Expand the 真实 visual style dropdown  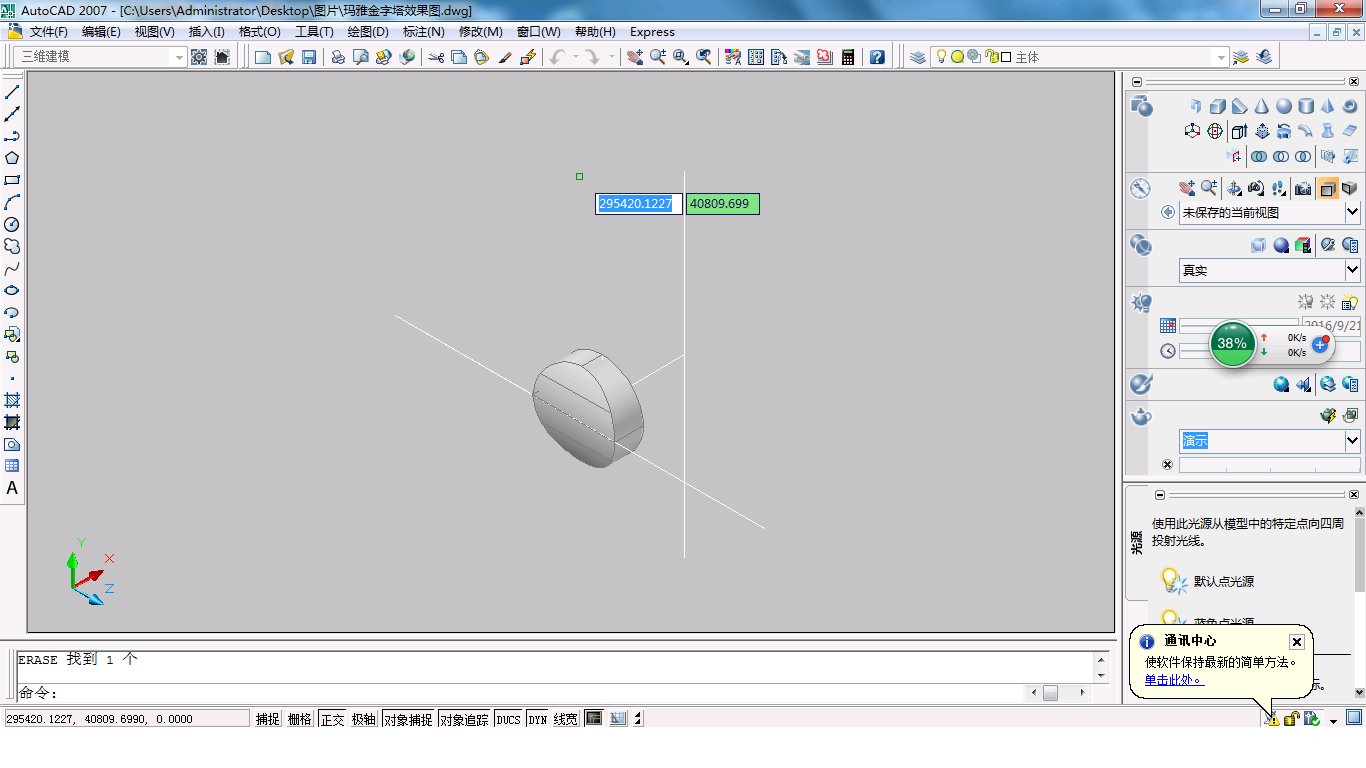[1269, 270]
